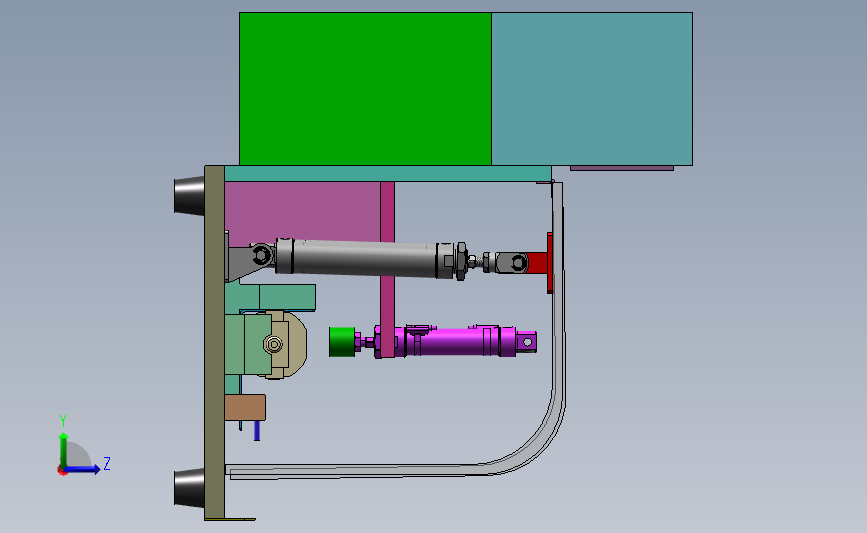
Task: Select the olive vertical base plate
Action: (x=215, y=343)
